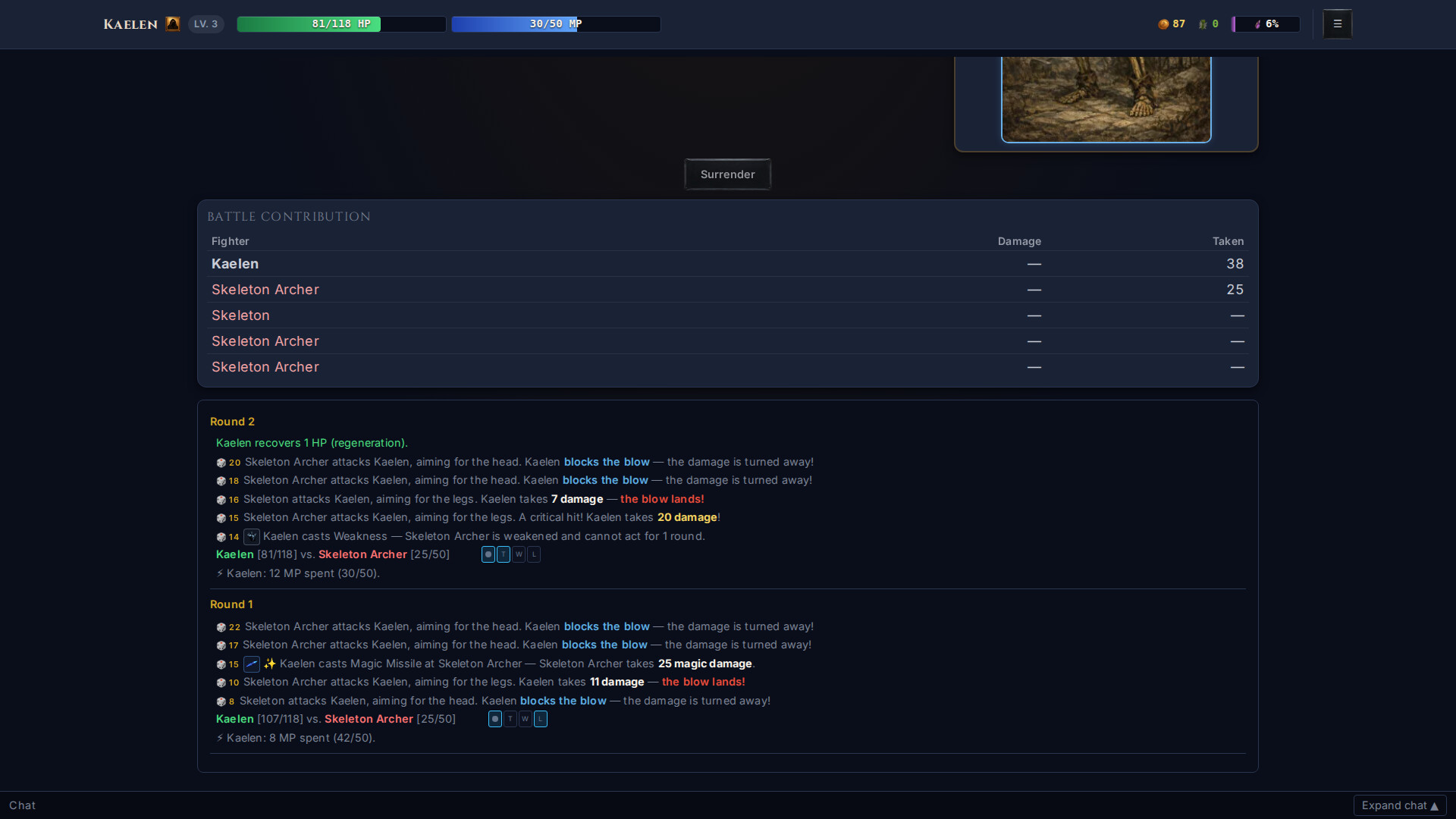Click the '20 damage' critical hit text

687,517
